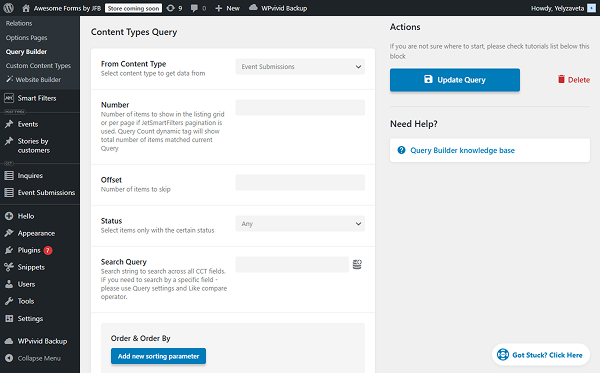This screenshot has height=373, width=600.
Task: Click the WPvivid Backup cloud icon in sidebar
Action: (9, 341)
